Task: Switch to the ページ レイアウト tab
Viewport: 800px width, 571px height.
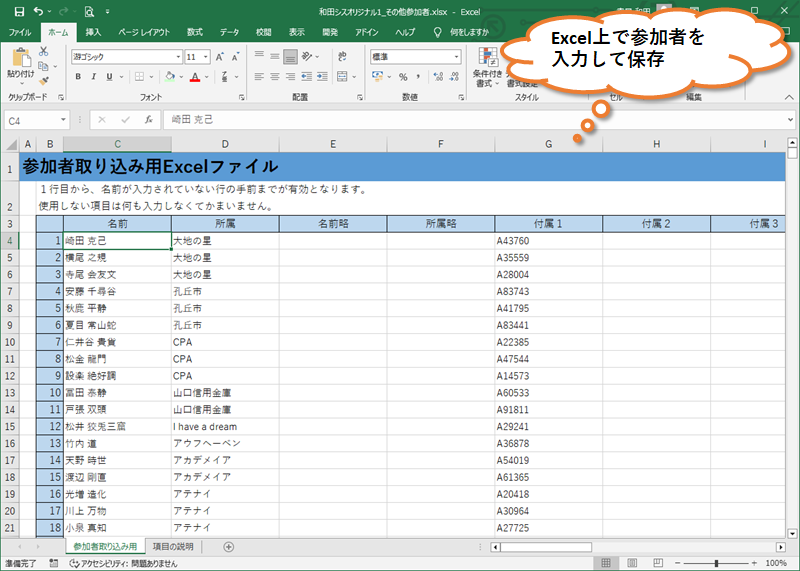Action: click(x=144, y=32)
